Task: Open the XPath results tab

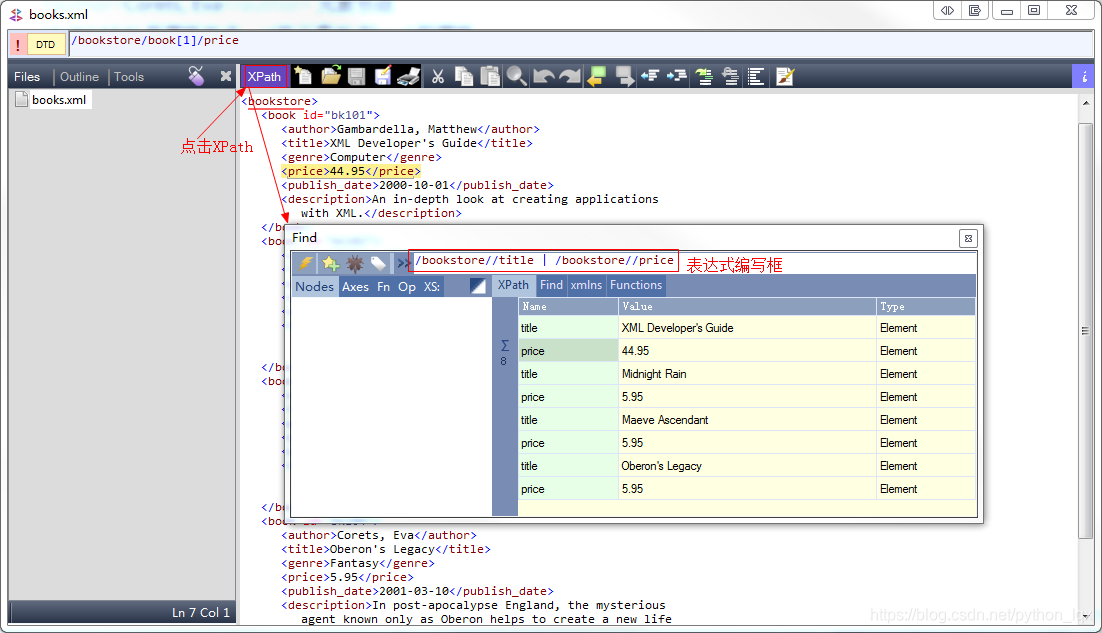Action: [513, 285]
